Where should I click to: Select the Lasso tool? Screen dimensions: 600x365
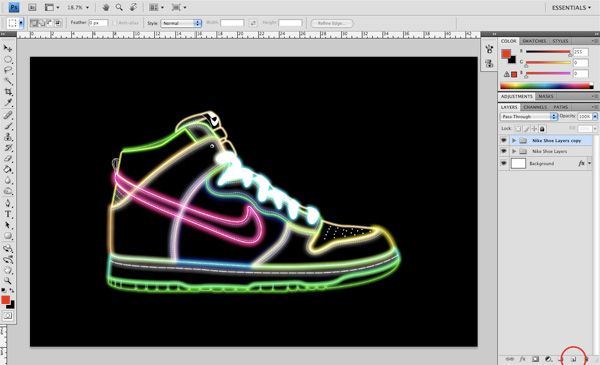[x=8, y=70]
